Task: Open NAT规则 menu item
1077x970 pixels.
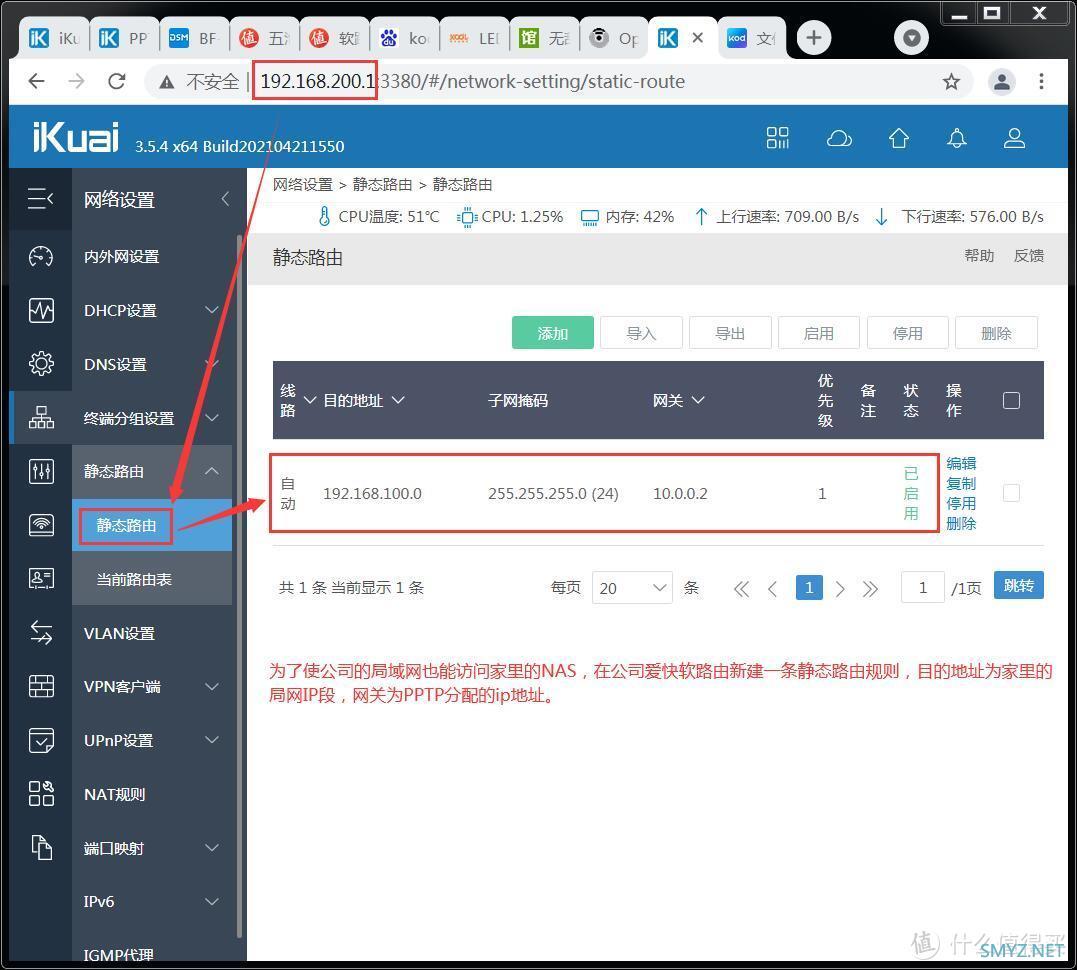Action: pyautogui.click(x=115, y=794)
